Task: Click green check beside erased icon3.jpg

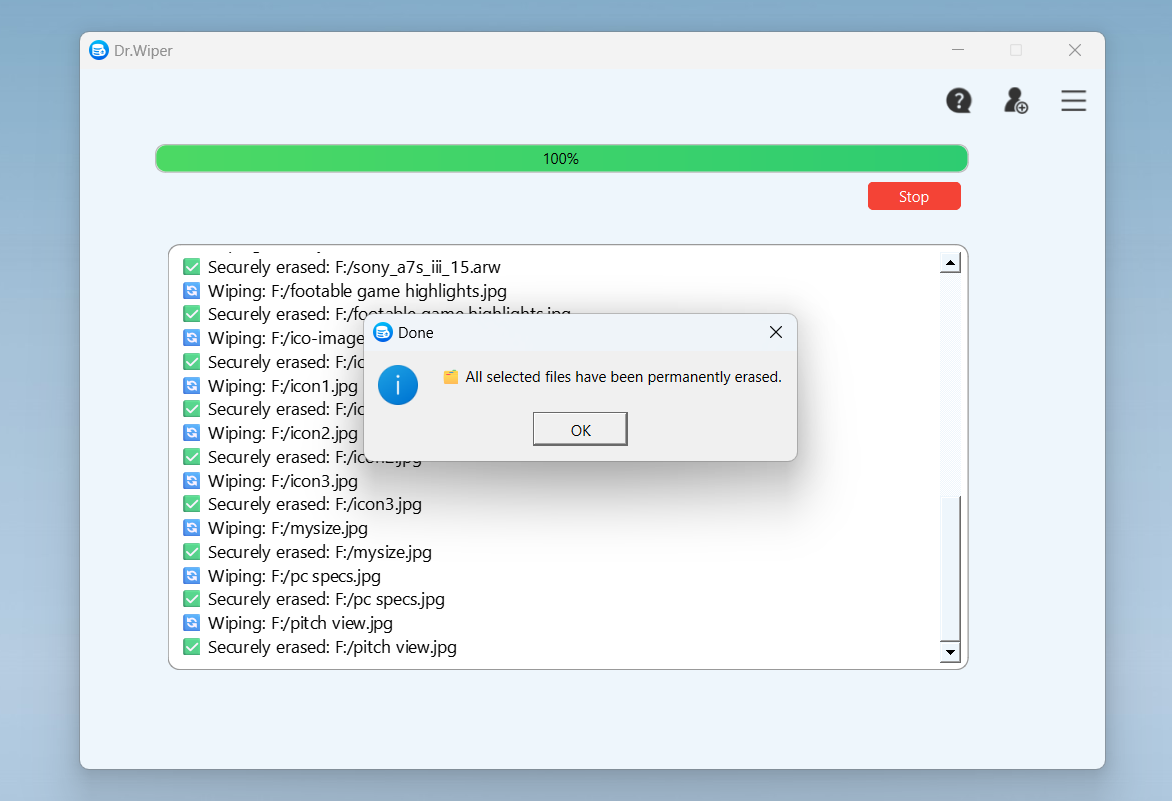Action: point(192,504)
